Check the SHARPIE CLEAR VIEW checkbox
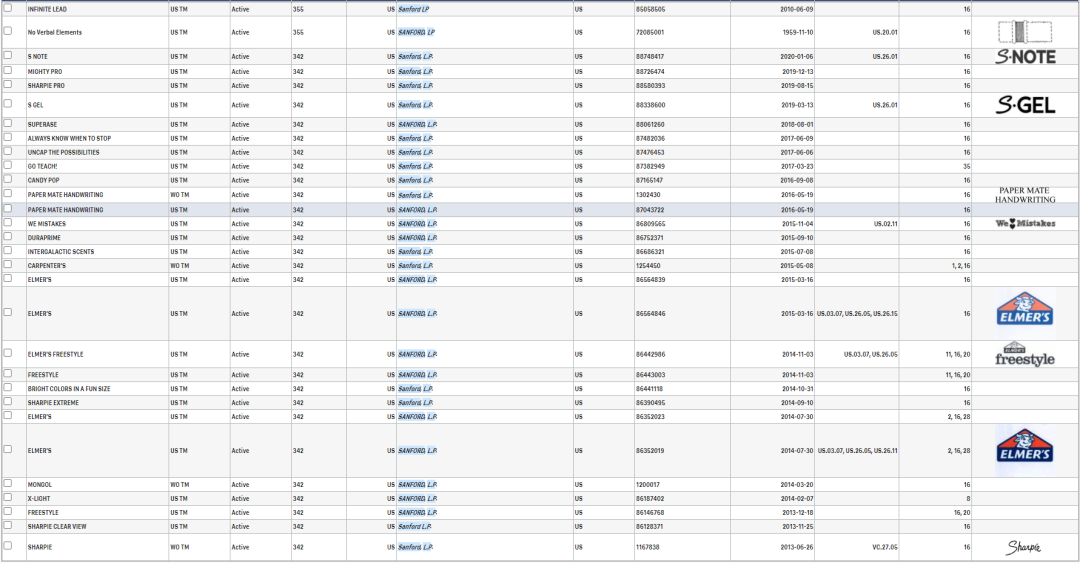The height and width of the screenshot is (564, 1080). (x=8, y=525)
